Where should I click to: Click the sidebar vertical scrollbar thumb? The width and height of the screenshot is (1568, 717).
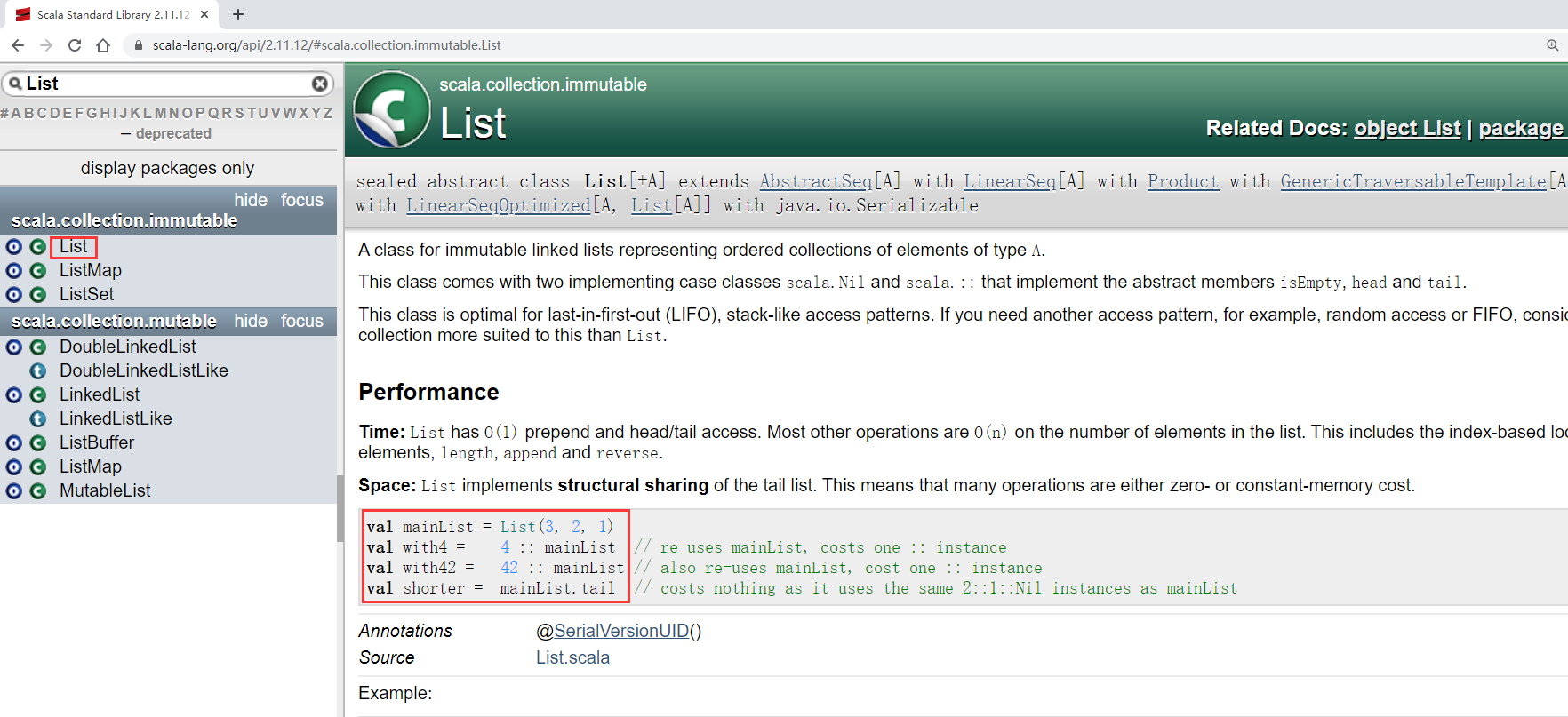point(340,508)
